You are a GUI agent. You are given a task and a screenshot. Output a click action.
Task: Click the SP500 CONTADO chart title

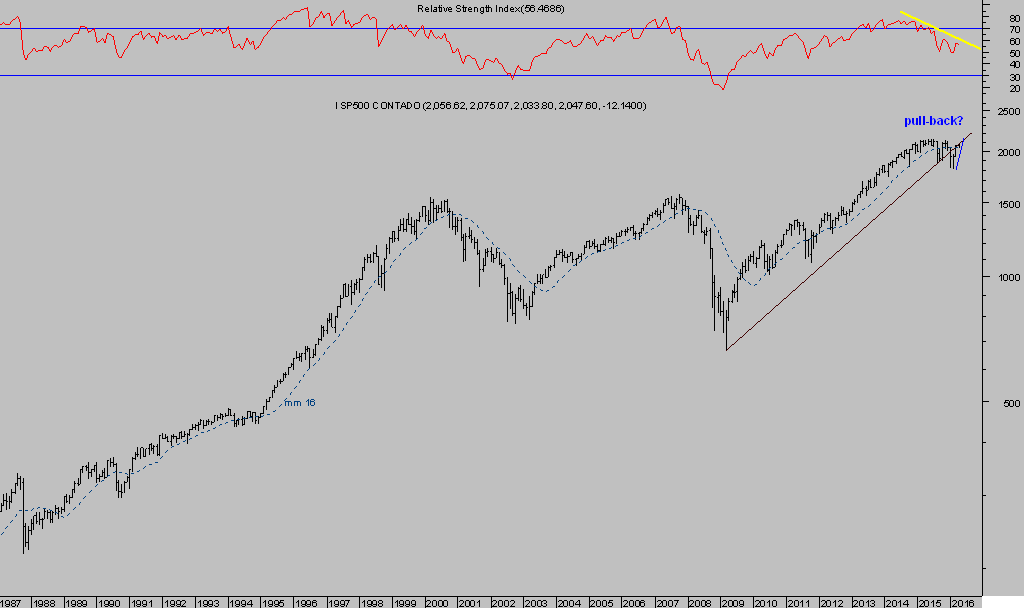[490, 104]
